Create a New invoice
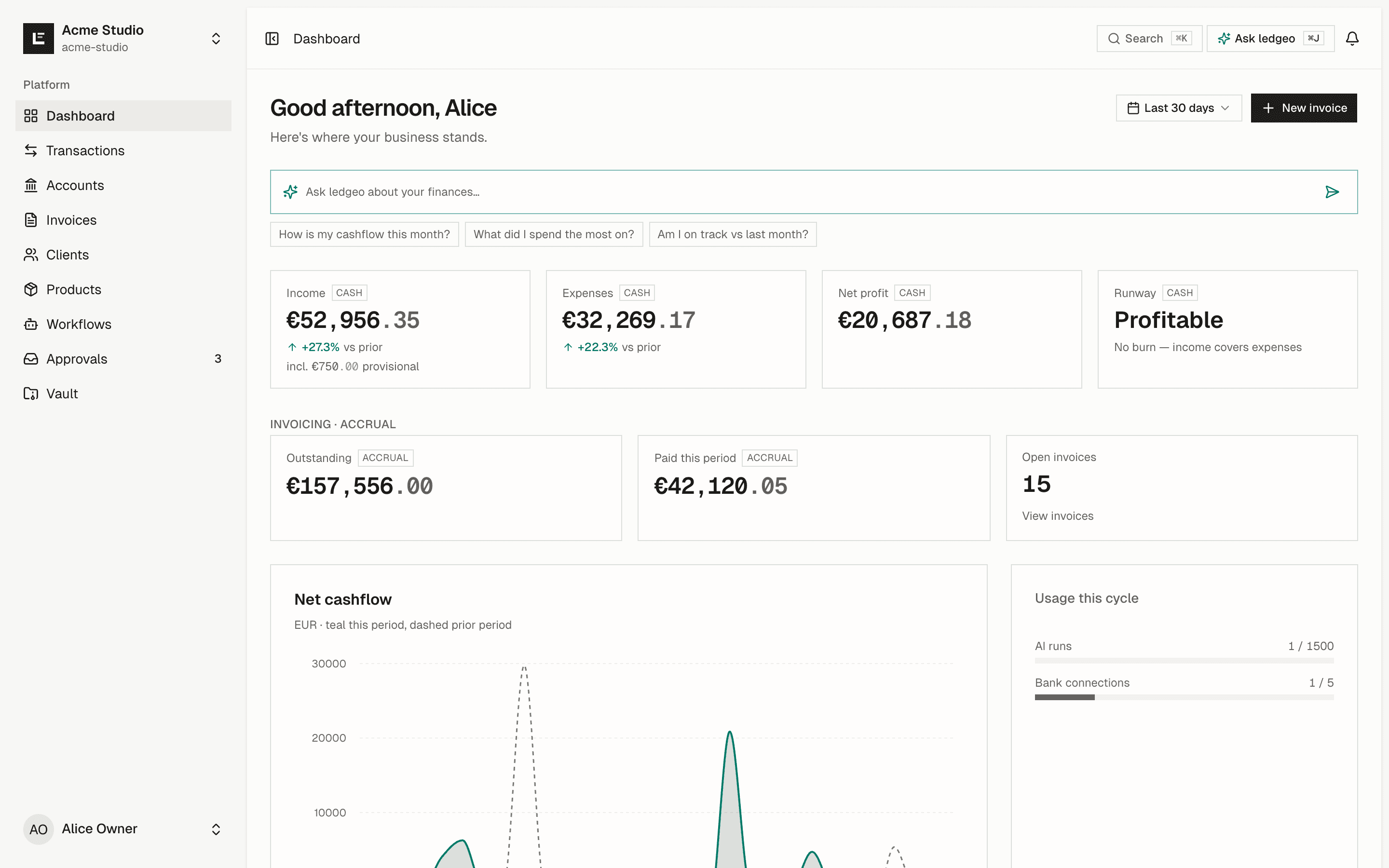The height and width of the screenshot is (868, 1389). point(1304,108)
